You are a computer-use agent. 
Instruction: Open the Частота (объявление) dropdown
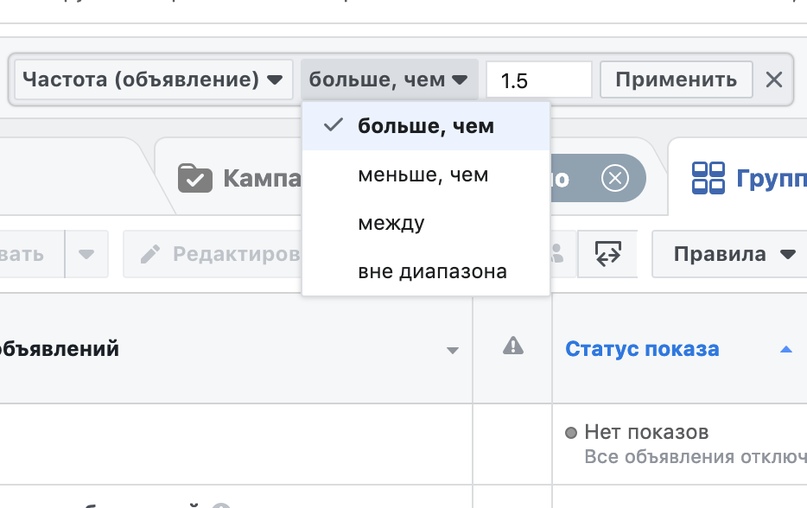tap(153, 80)
